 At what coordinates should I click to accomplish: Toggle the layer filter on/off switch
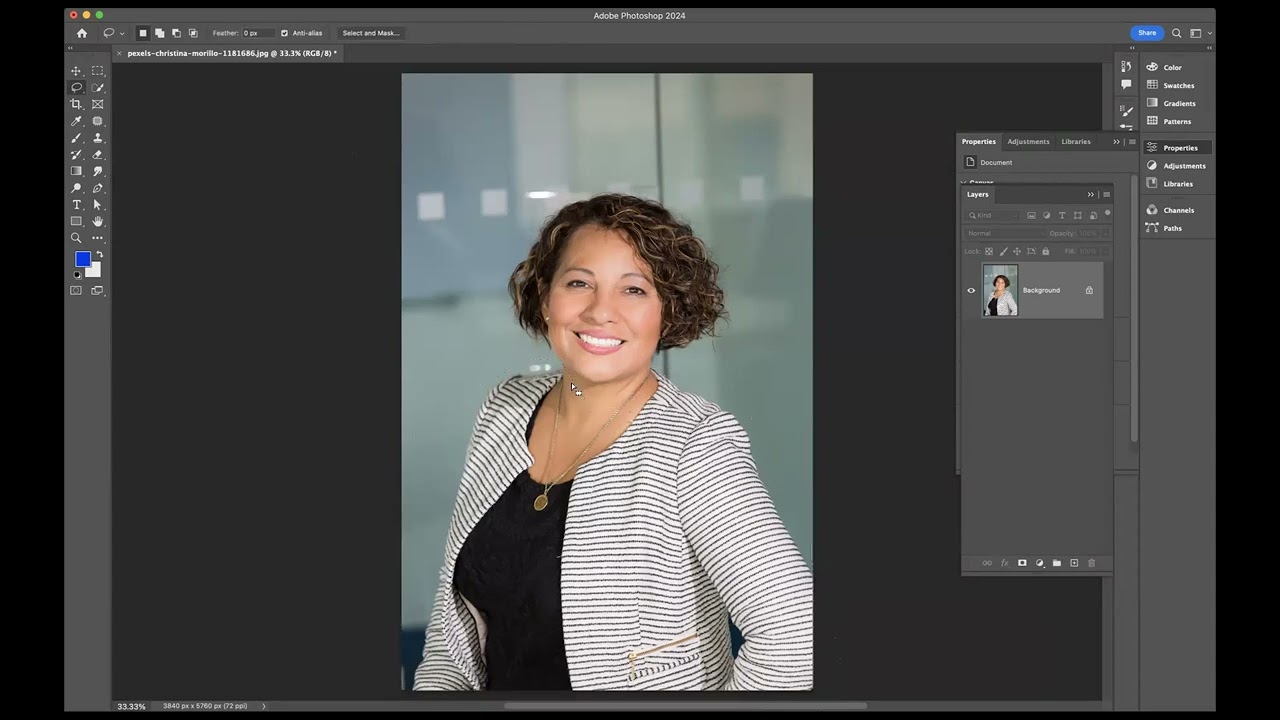1107,213
